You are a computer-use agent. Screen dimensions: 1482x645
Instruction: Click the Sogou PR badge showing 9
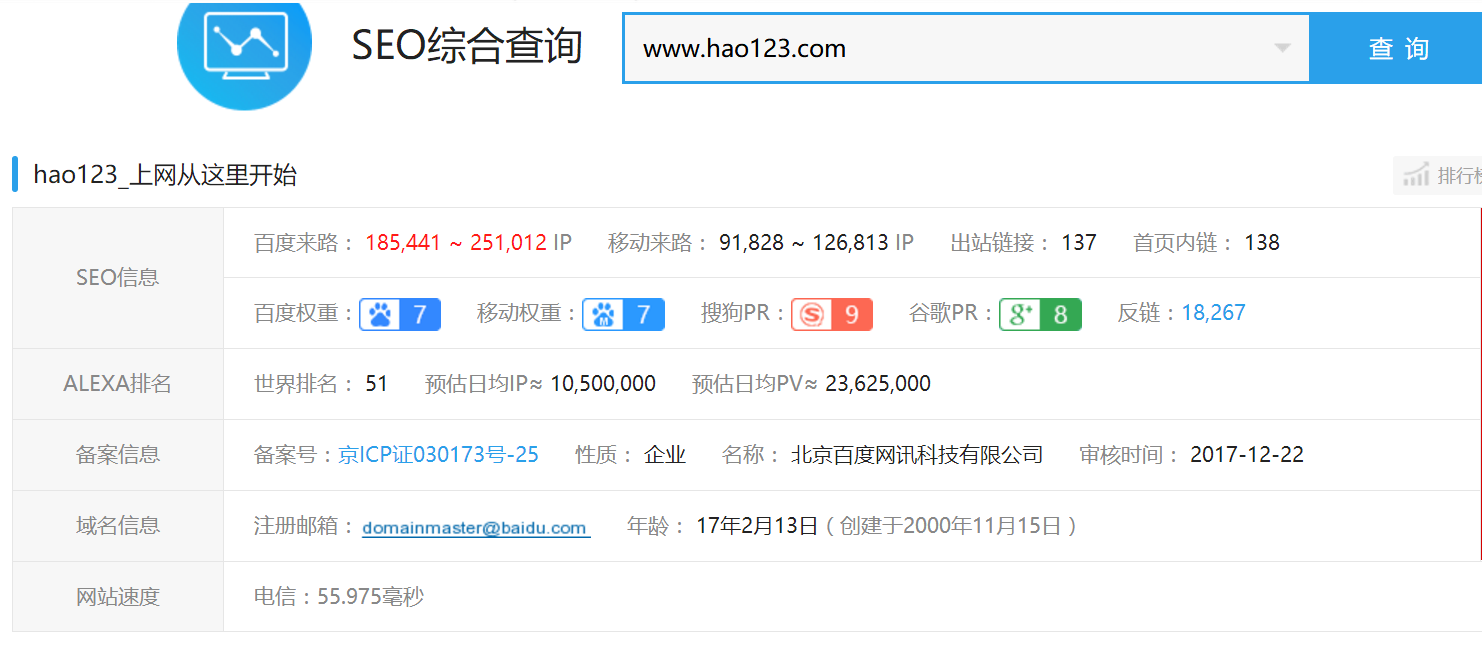pos(832,314)
